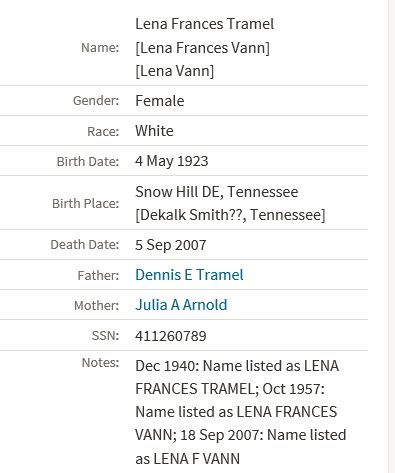Screen dimensions: 395x473
Task: Click the Gender value Female
Action: pyautogui.click(x=160, y=101)
